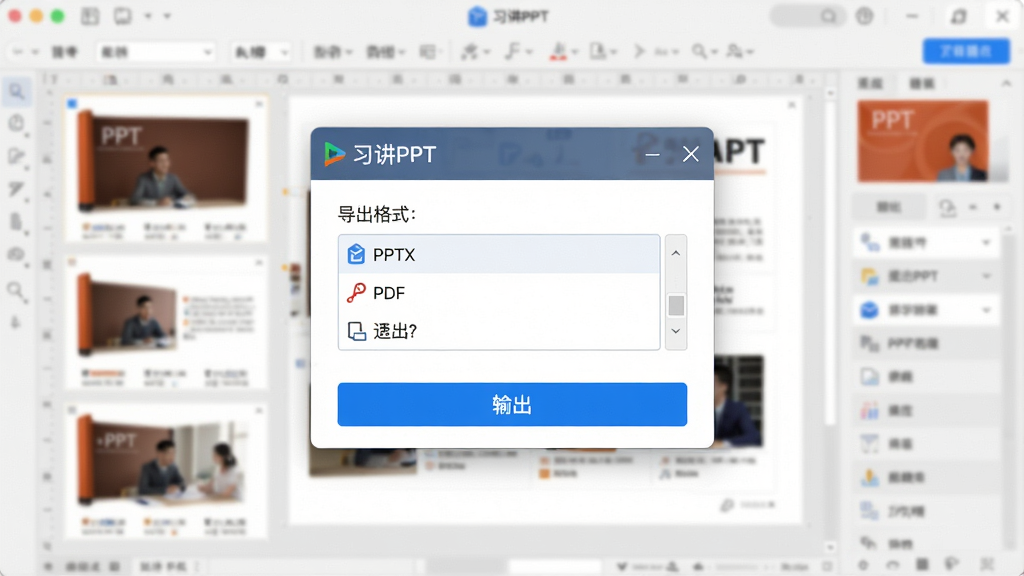Click the document icon in the third format row
Viewport: 1024px width, 576px height.
pos(357,331)
